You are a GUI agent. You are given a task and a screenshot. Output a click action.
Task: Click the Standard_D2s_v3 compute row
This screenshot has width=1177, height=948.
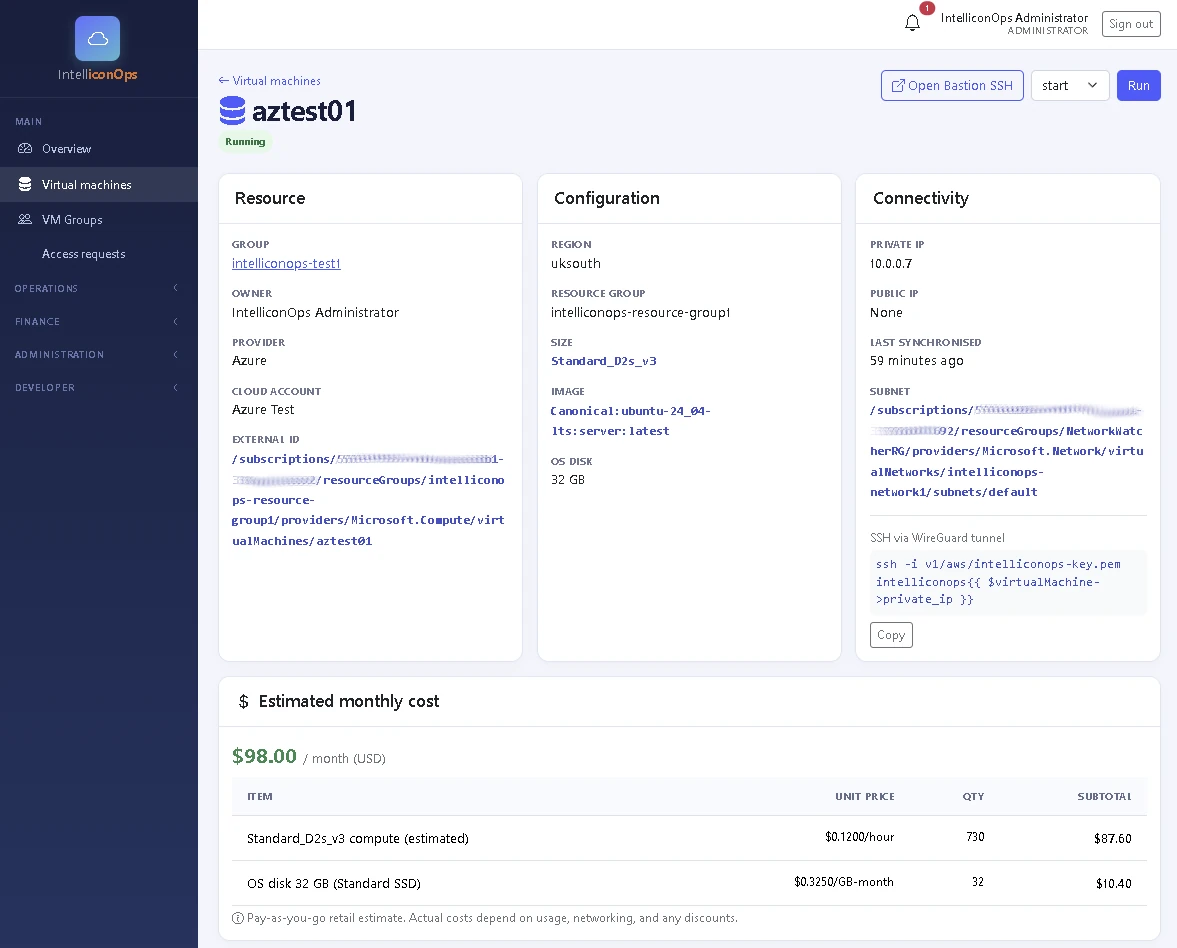click(x=689, y=838)
